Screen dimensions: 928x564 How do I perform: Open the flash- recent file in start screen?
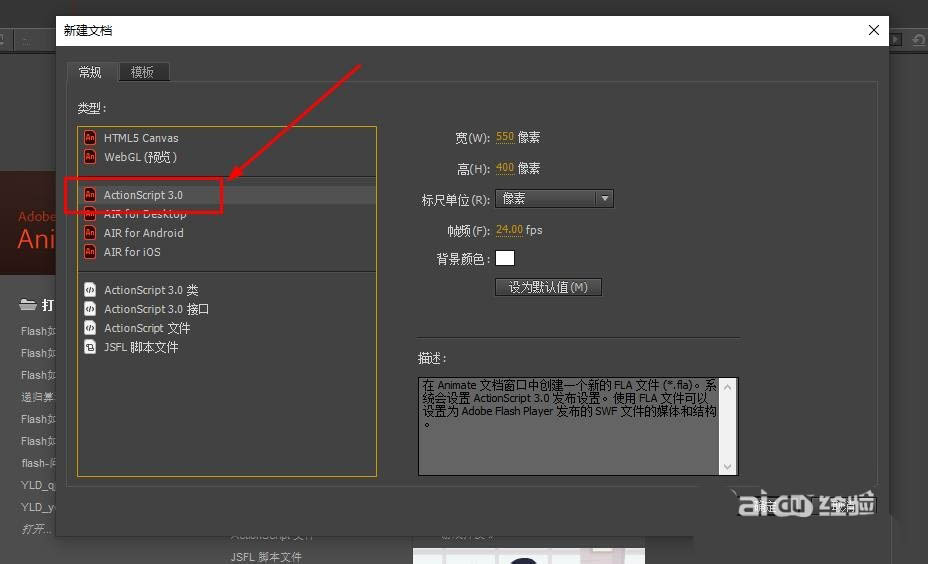click(x=38, y=463)
